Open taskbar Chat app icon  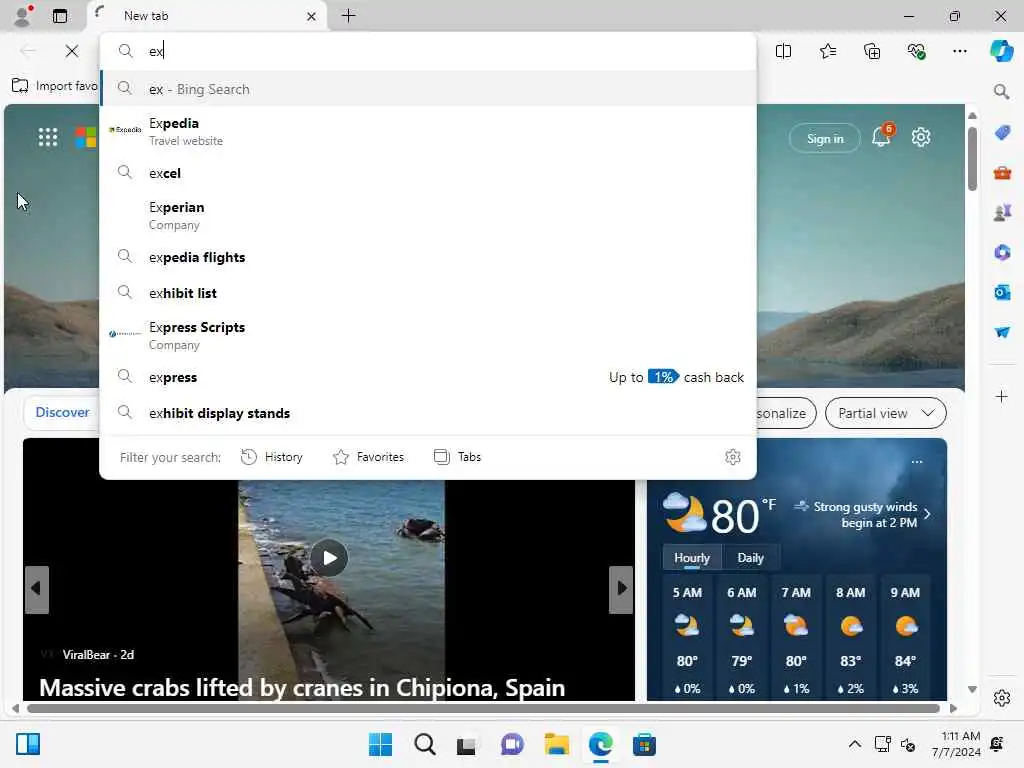pos(512,744)
